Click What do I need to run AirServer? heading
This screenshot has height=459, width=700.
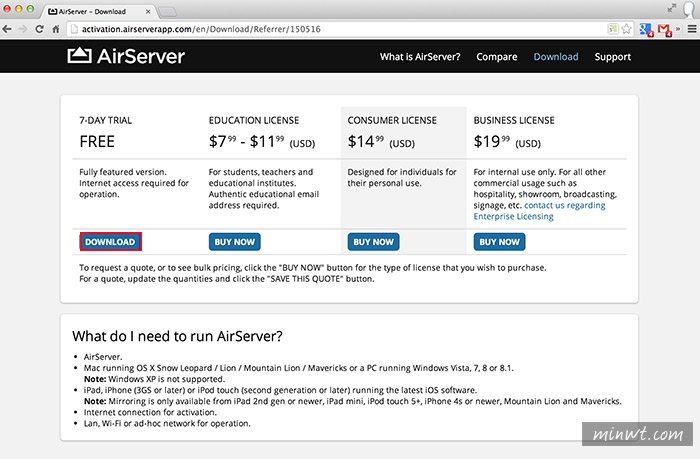pos(177,336)
